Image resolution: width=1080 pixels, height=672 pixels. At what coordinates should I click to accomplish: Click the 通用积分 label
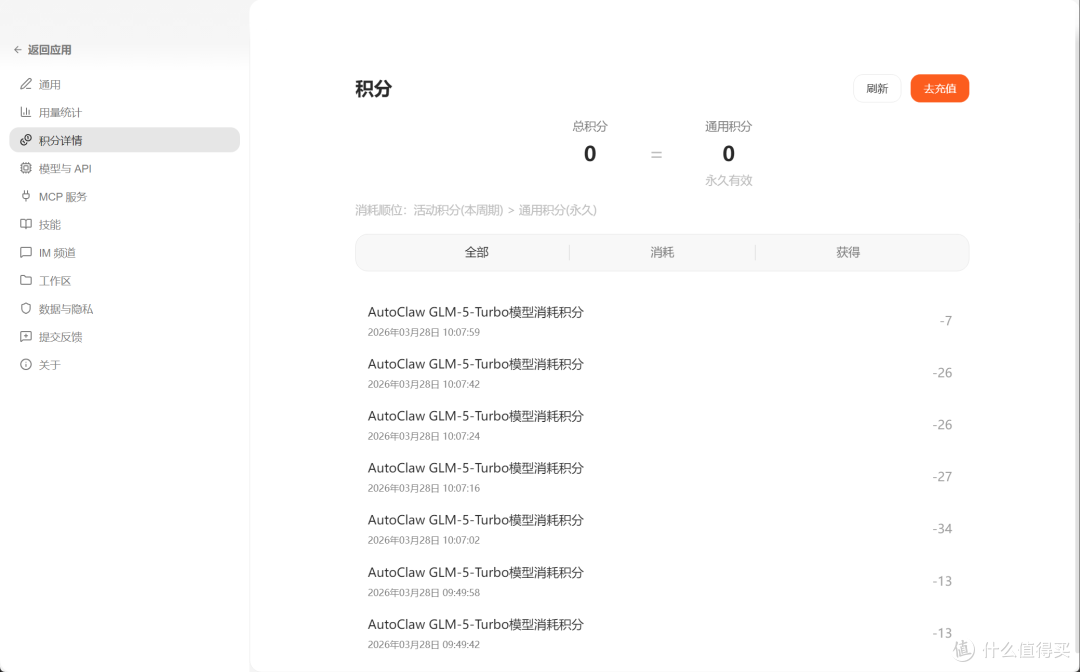click(728, 127)
